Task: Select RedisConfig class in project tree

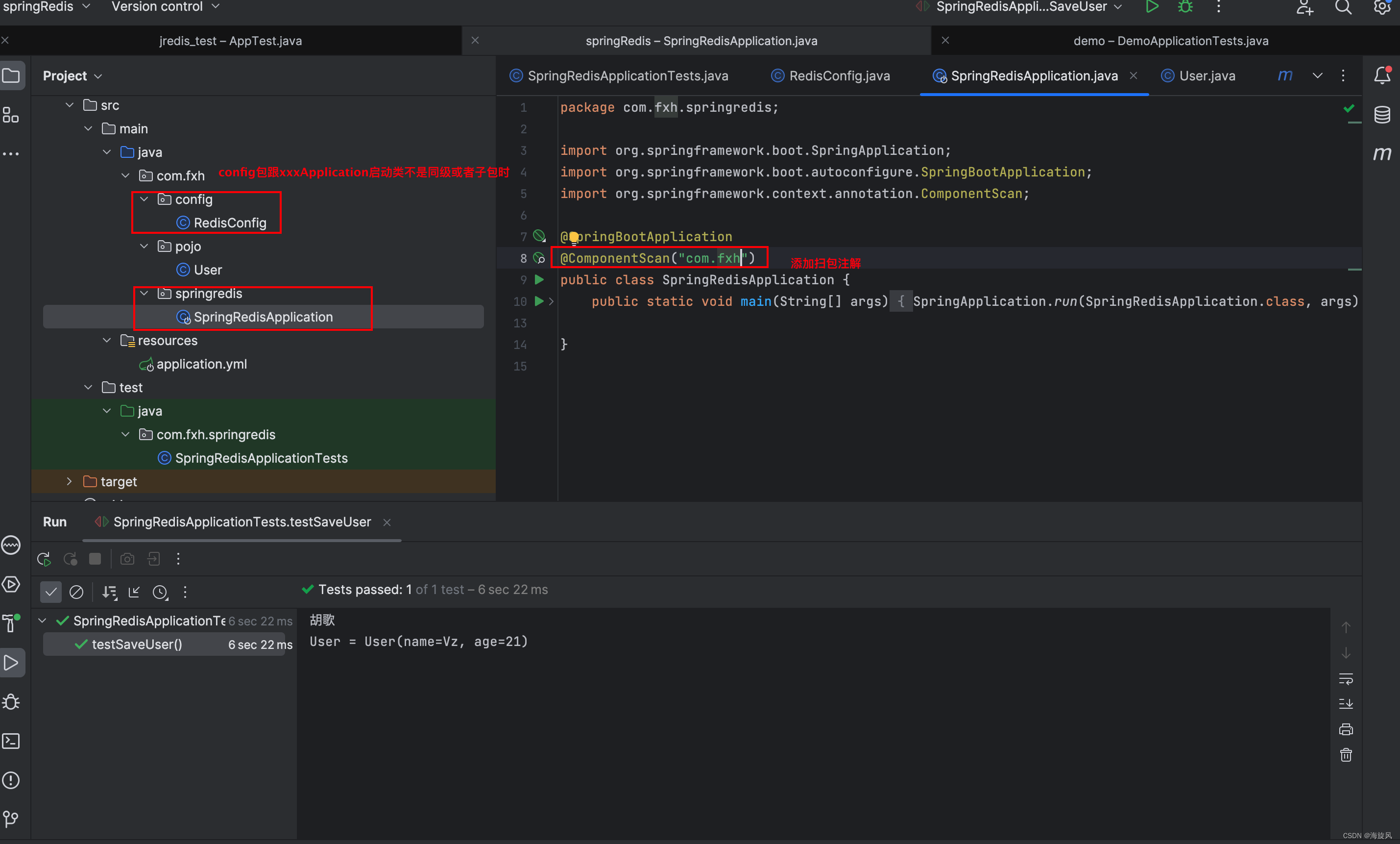Action: 221,223
